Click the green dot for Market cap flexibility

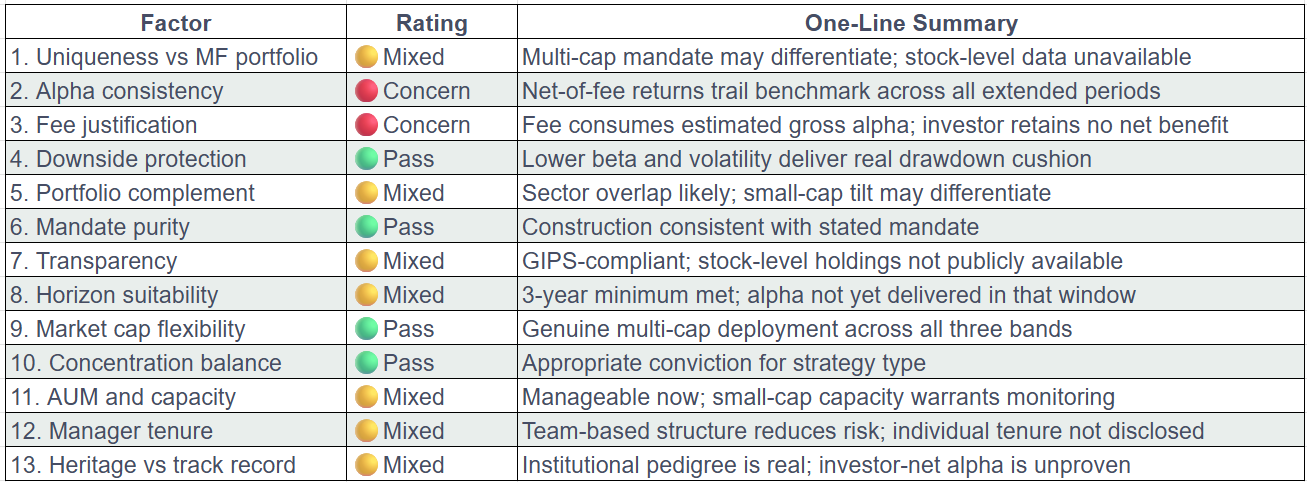tap(367, 329)
